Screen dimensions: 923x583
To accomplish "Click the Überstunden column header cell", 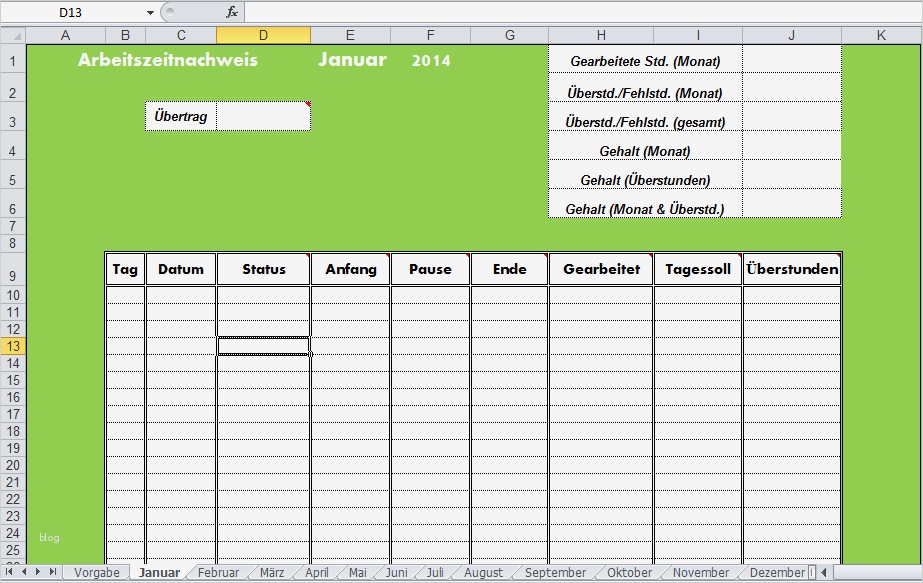I will click(791, 268).
